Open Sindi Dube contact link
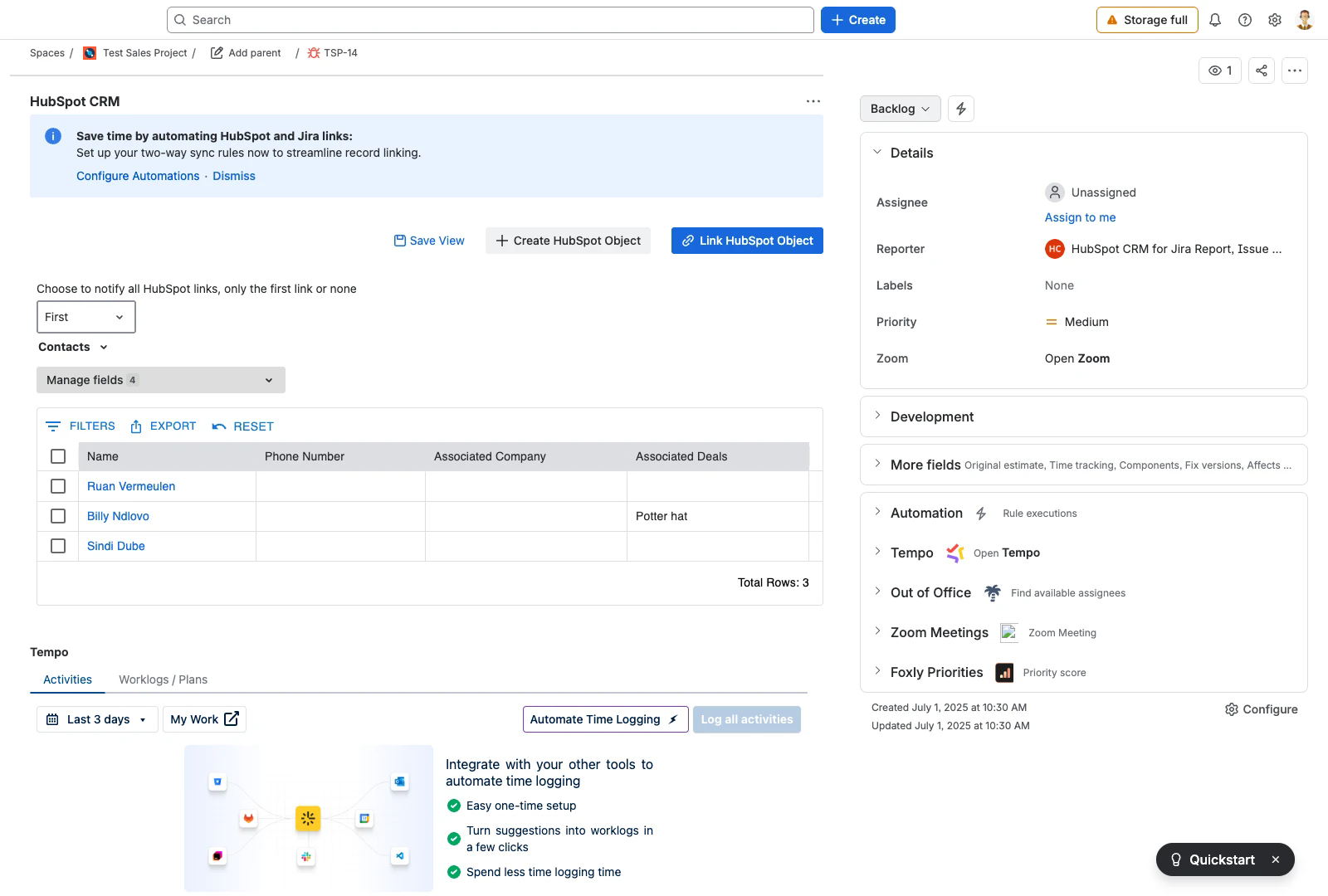 coord(116,546)
